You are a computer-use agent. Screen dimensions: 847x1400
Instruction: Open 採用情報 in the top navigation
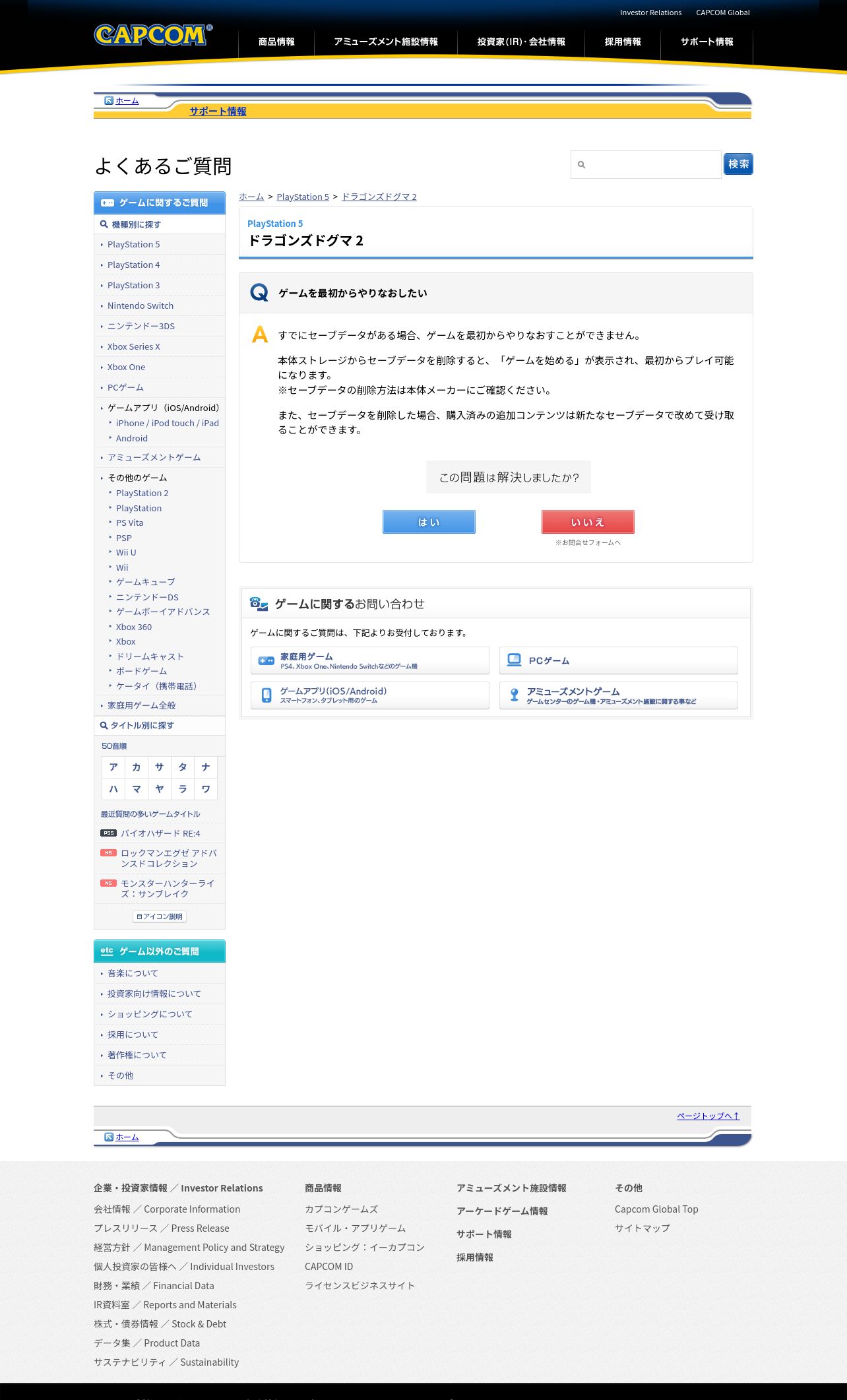pos(623,42)
